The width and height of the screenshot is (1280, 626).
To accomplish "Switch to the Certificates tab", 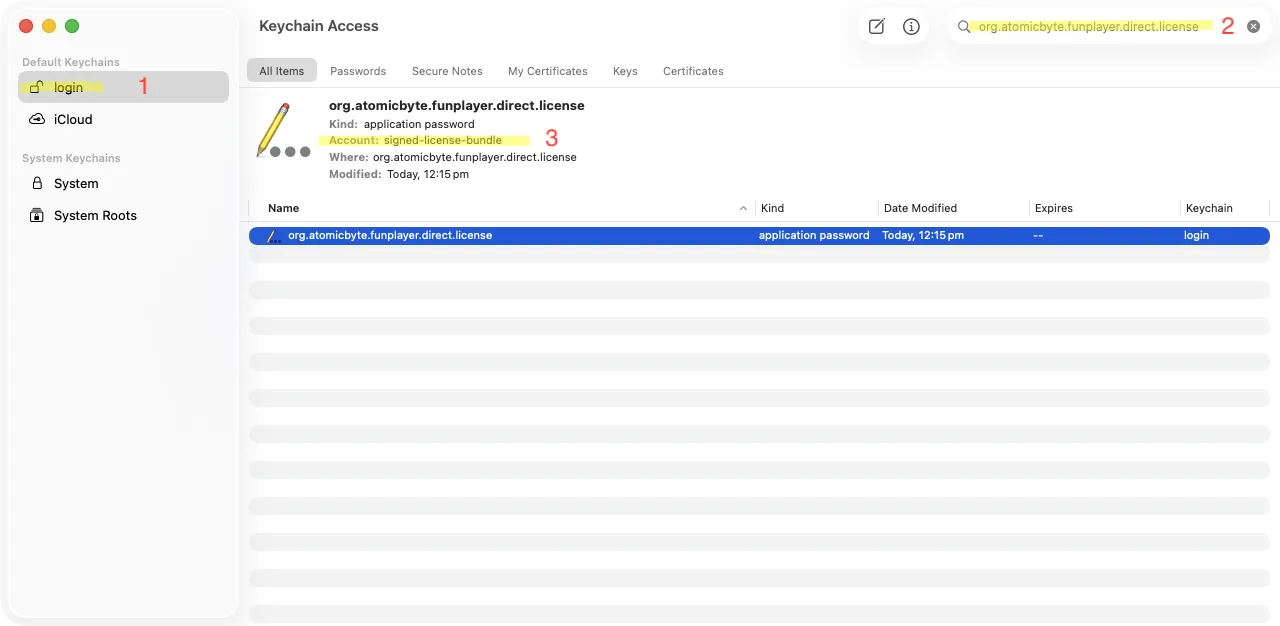I will coord(693,71).
